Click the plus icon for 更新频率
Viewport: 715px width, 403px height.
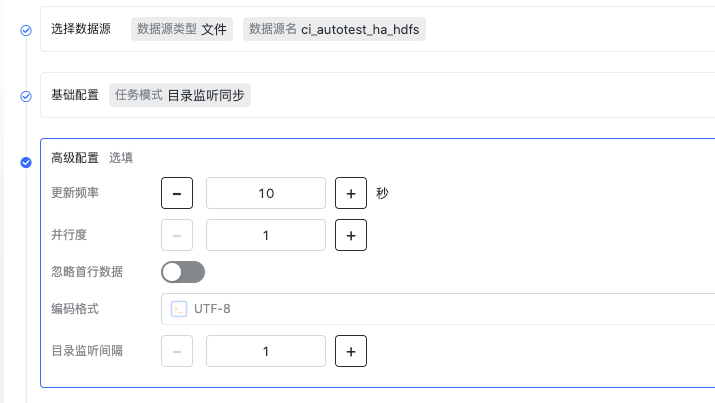[351, 193]
